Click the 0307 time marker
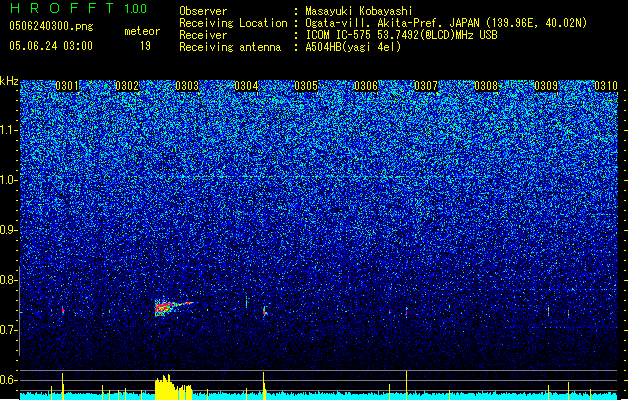Screen dimensions: 629x400 pyautogui.click(x=426, y=86)
